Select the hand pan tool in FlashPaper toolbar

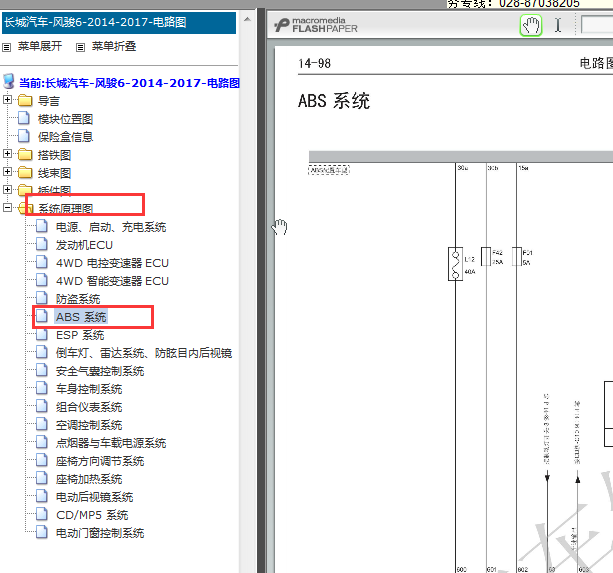point(531,26)
